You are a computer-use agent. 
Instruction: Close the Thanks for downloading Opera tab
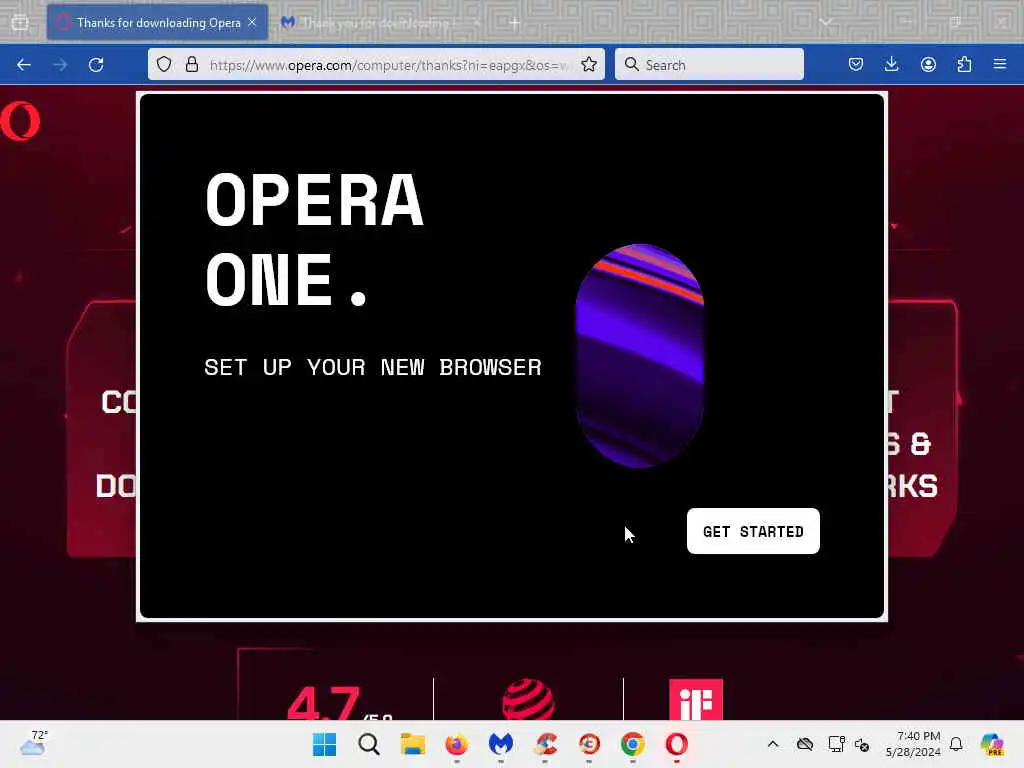tap(252, 22)
